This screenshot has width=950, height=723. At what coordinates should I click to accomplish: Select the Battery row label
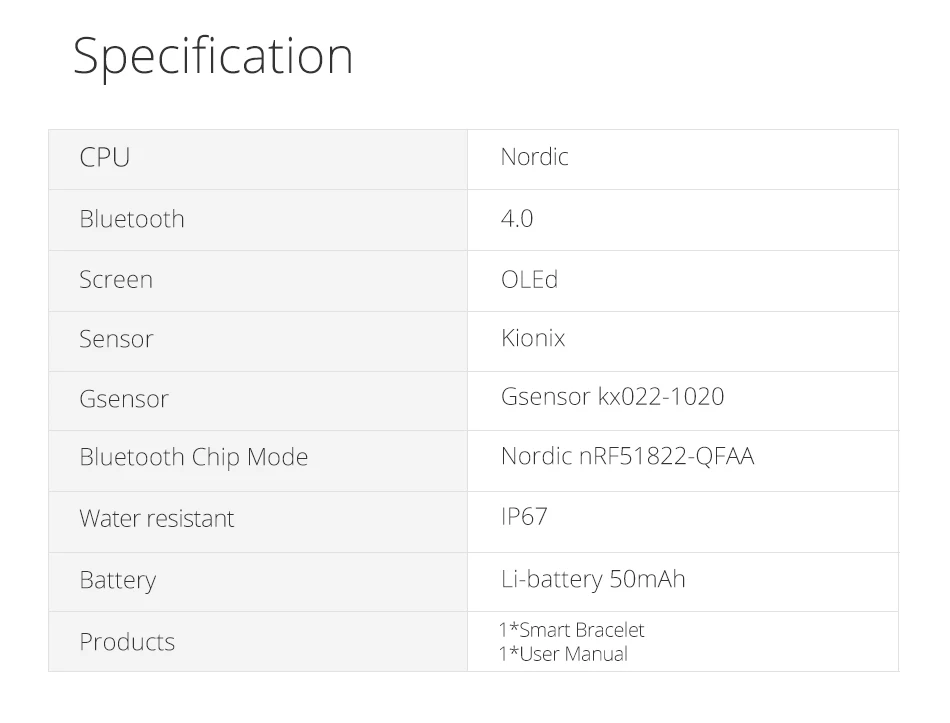[118, 580]
